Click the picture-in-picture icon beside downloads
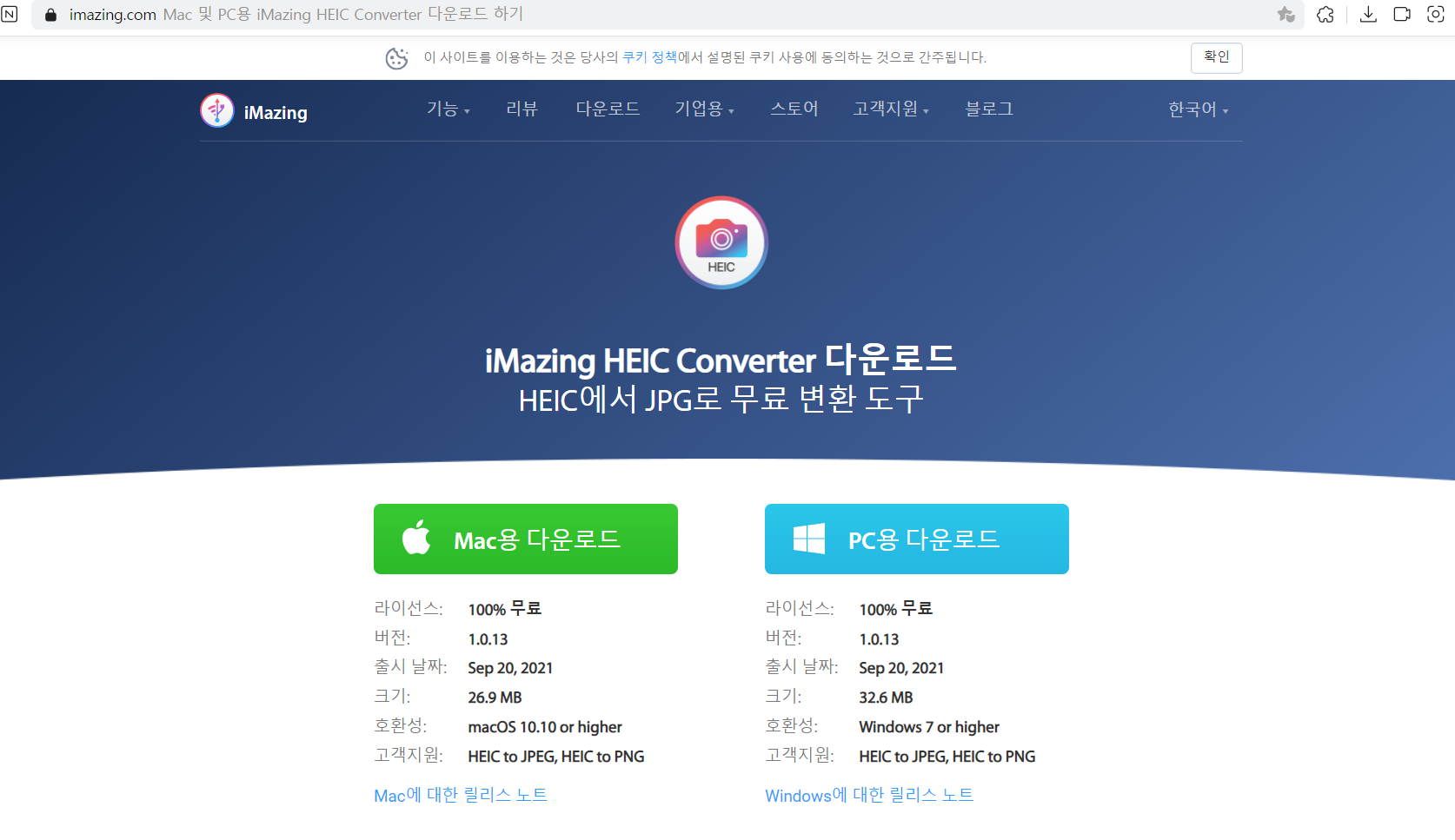The image size is (1455, 840). click(1402, 15)
